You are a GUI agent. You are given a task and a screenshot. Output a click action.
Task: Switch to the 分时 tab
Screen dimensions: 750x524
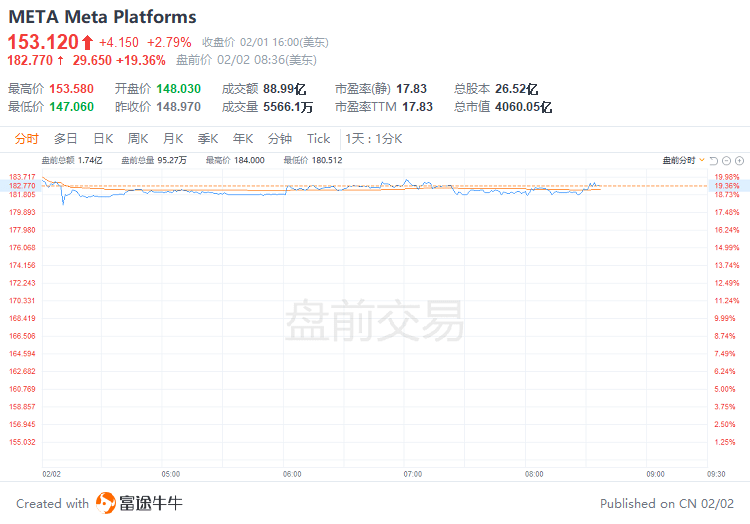27,139
